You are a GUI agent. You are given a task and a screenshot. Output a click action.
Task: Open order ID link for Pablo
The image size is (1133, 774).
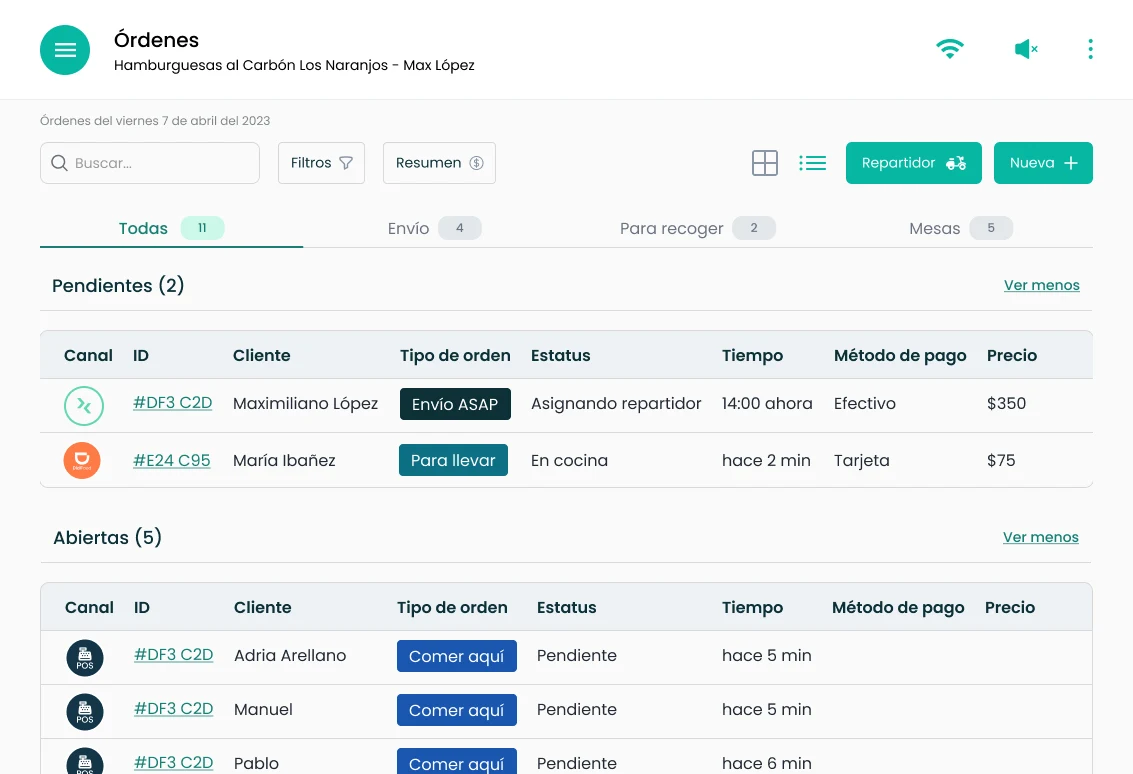point(173,762)
